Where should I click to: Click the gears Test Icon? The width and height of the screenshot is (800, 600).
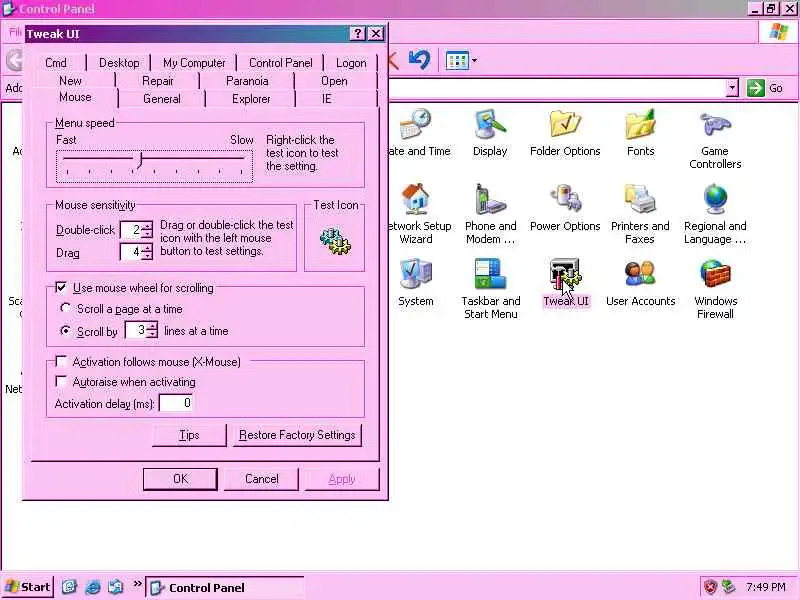(335, 241)
